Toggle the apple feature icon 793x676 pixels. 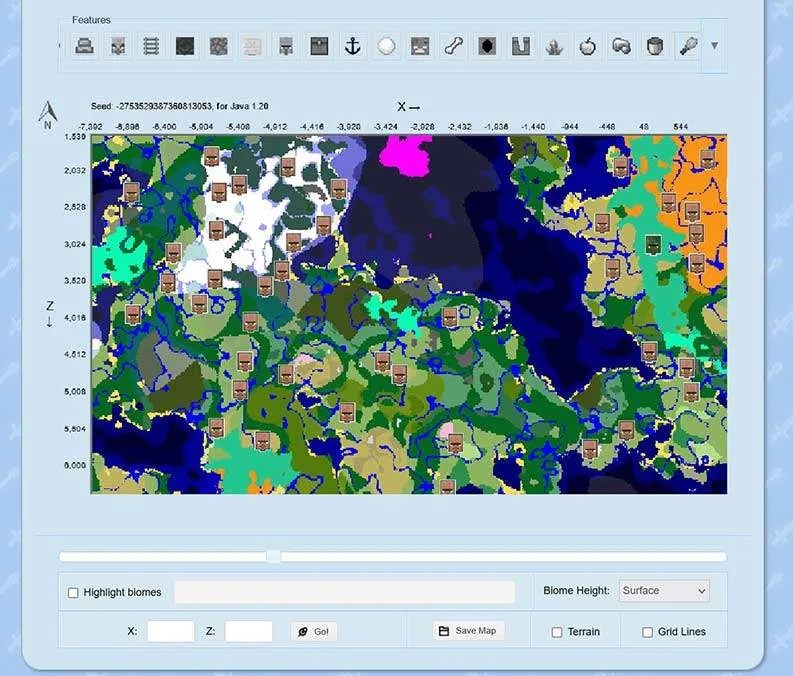[x=588, y=46]
